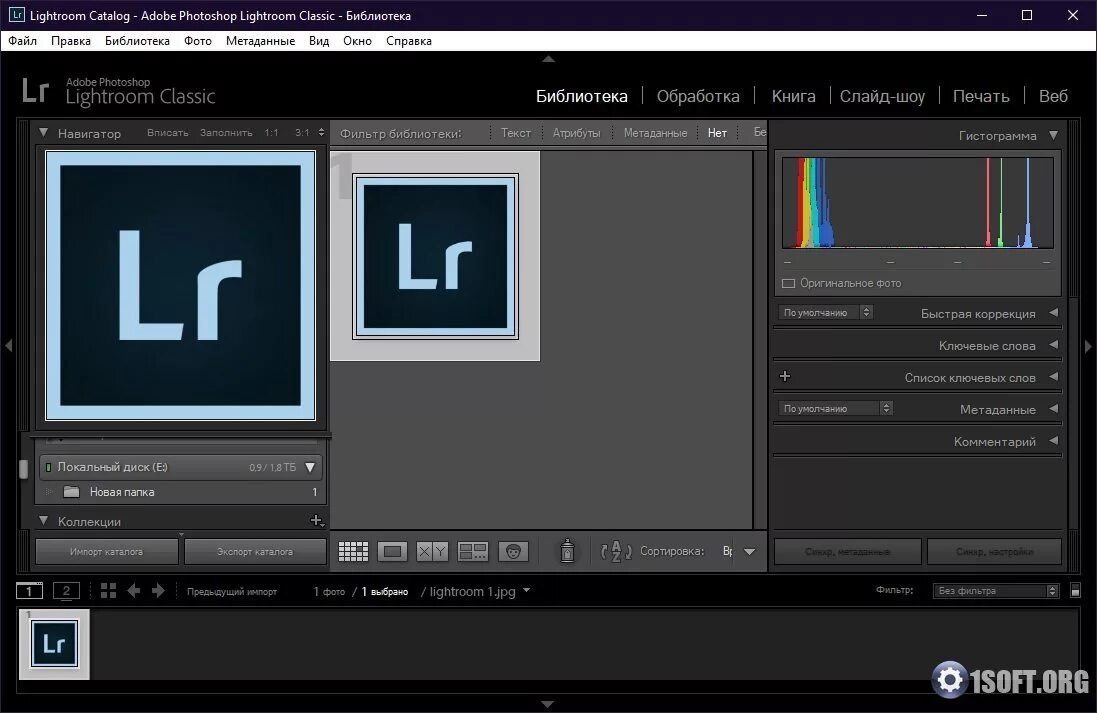Toggle sort direction A-Z icon
Viewport: 1097px width, 713px height.
(x=616, y=551)
